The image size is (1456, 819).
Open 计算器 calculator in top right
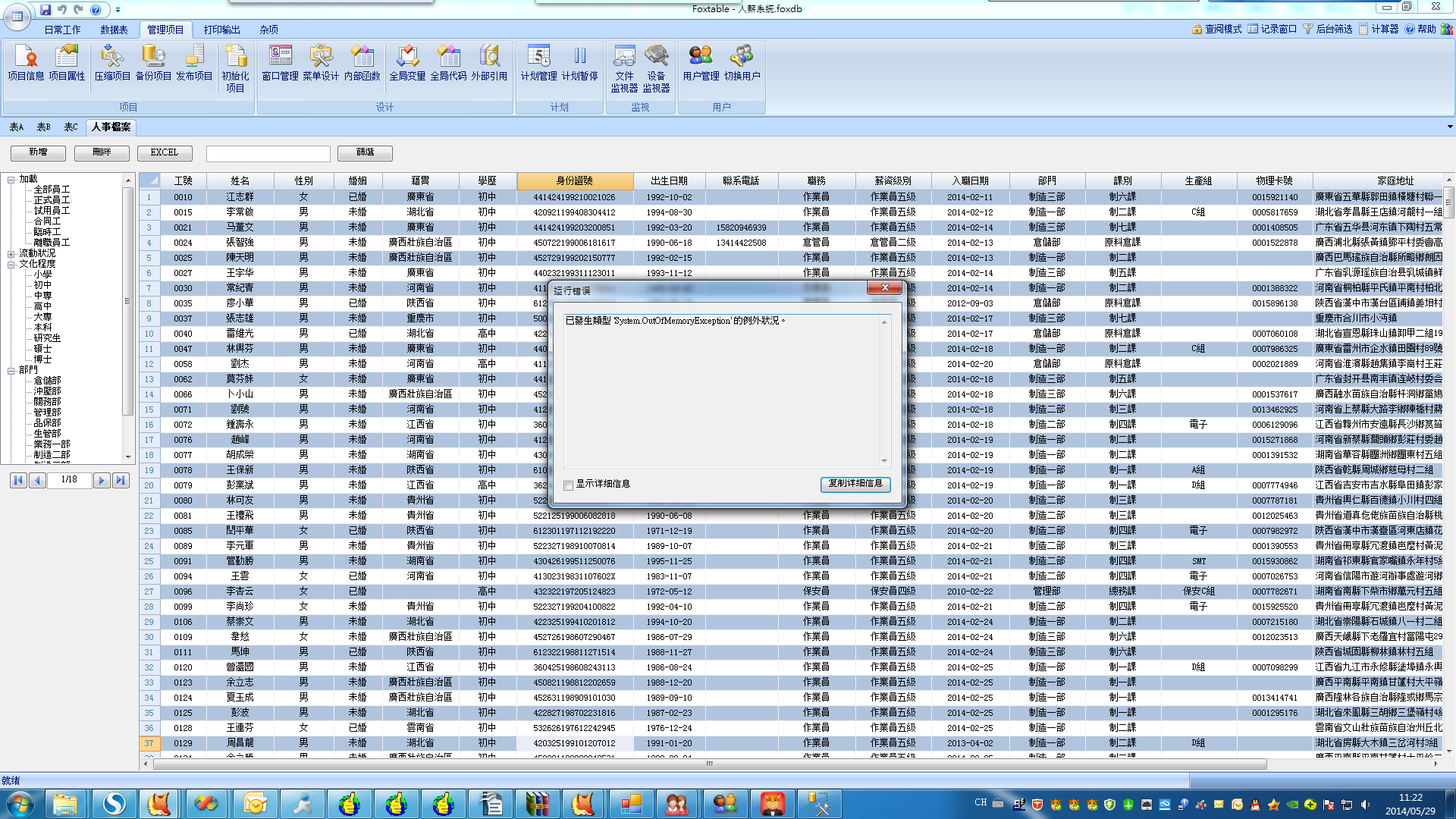click(1378, 29)
